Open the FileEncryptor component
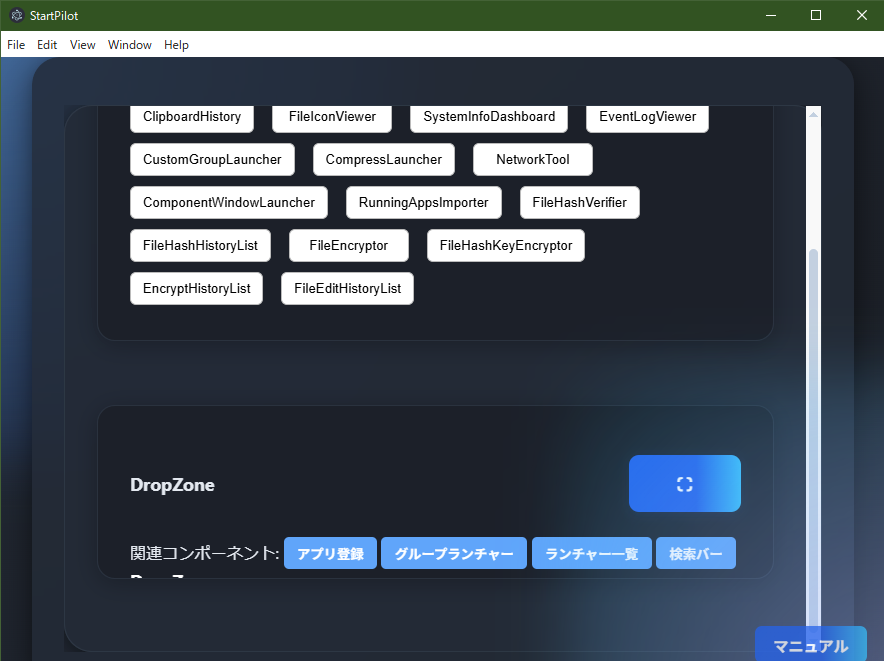This screenshot has width=884, height=661. pyautogui.click(x=348, y=245)
